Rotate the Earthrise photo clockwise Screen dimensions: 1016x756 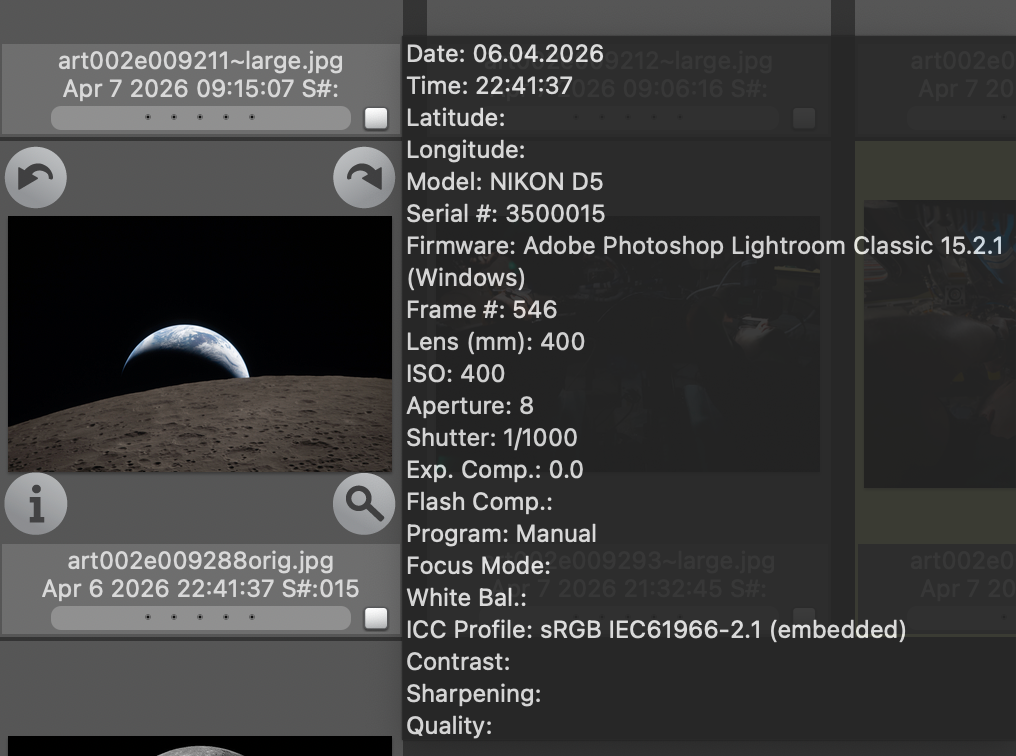point(363,178)
